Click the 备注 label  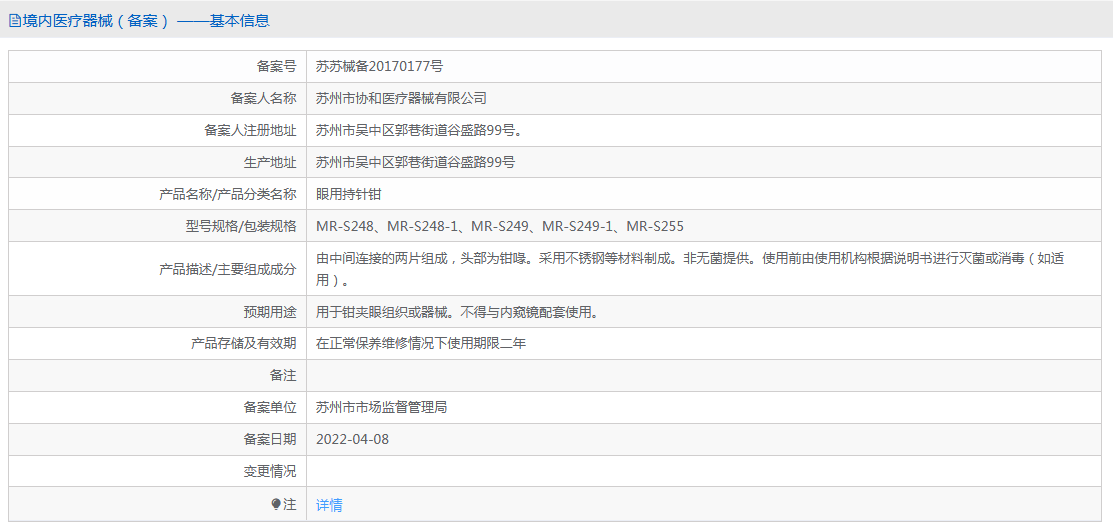(283, 376)
